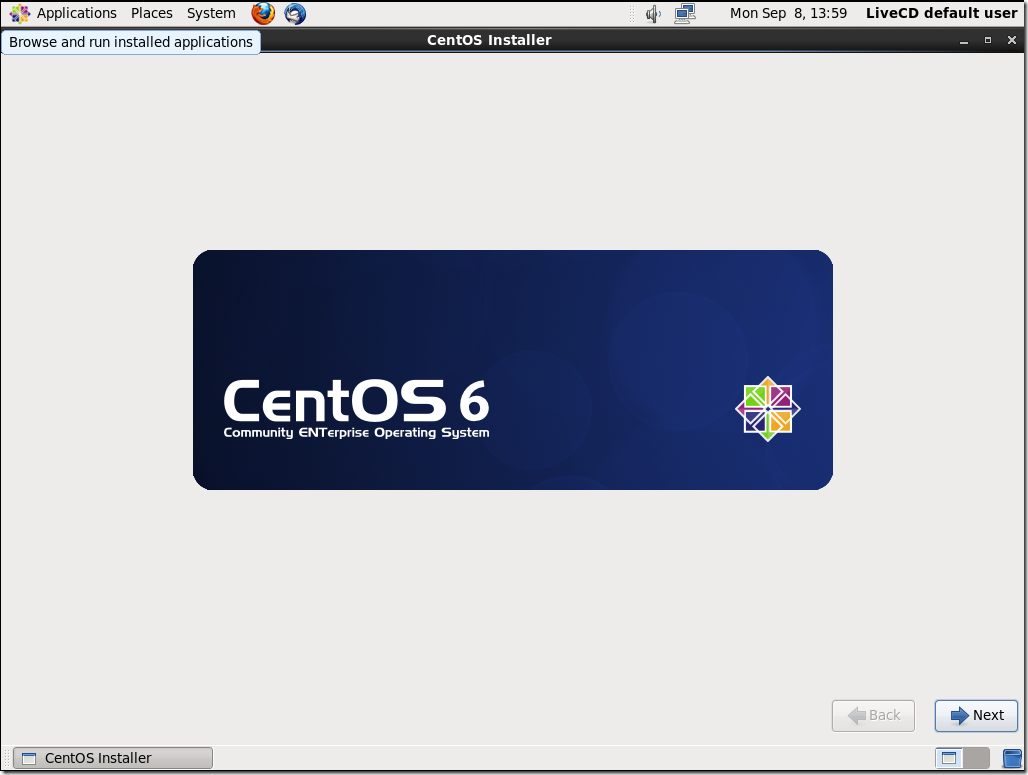Switch to the second workspace
Screen dimensions: 1028x775
(976, 758)
